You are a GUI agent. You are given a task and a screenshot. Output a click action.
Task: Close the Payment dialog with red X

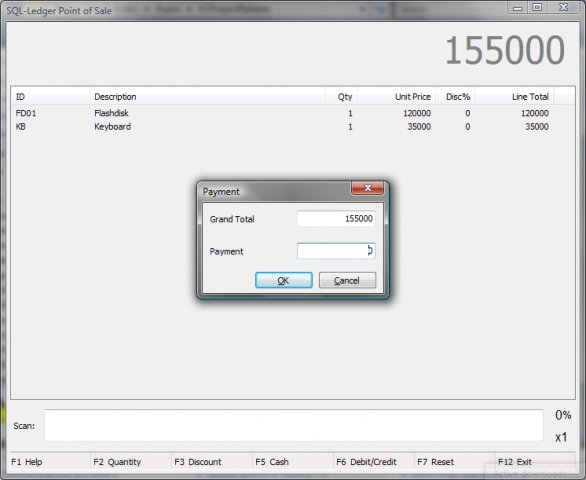click(x=367, y=188)
